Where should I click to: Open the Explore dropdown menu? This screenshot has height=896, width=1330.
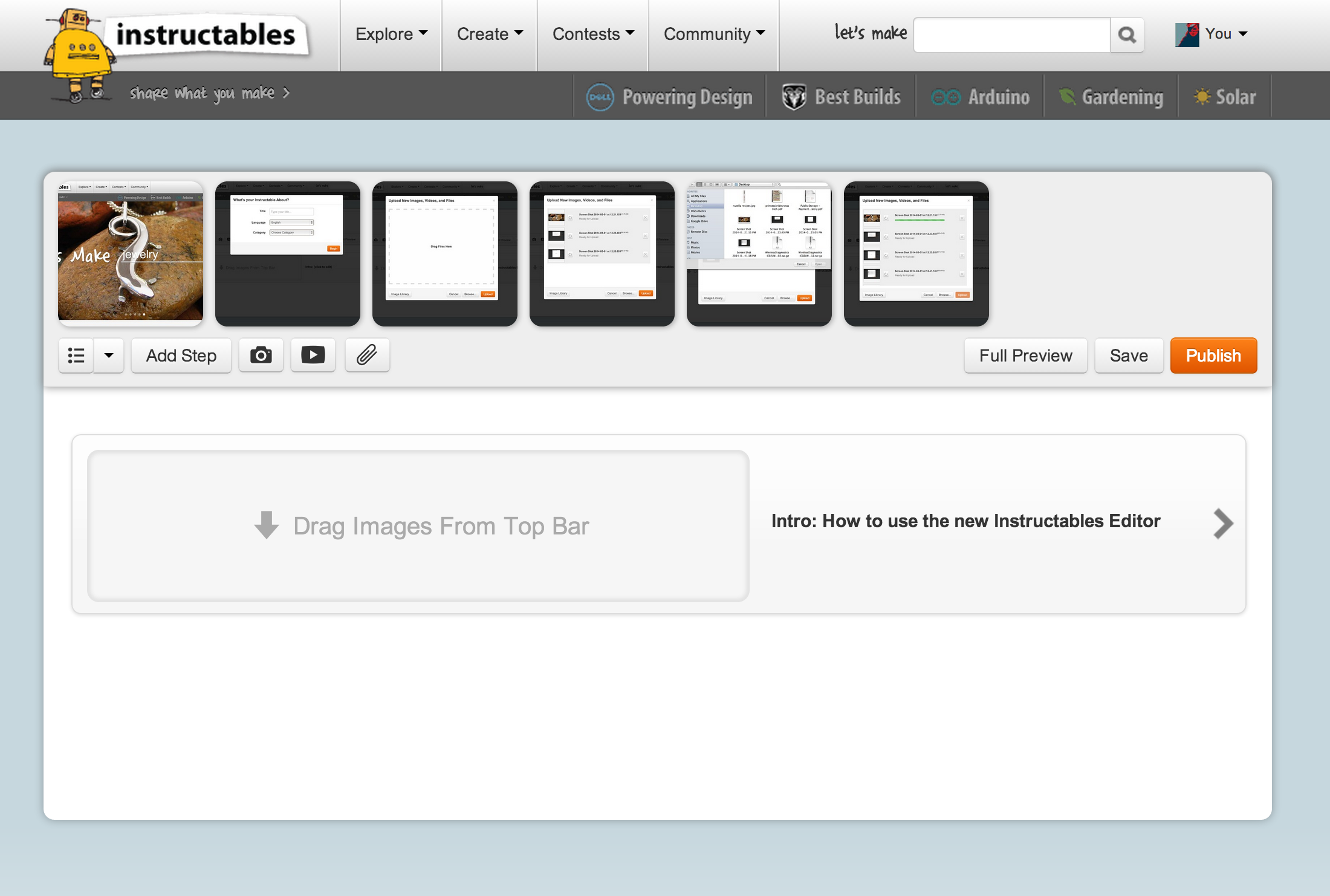click(x=390, y=34)
